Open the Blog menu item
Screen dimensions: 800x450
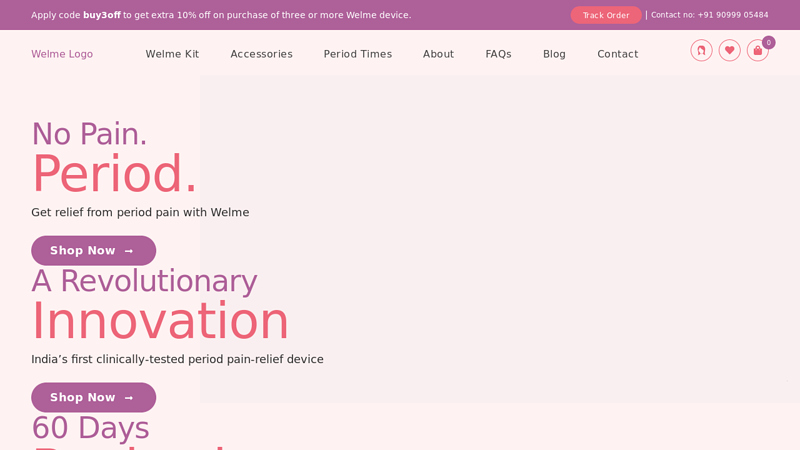point(554,54)
